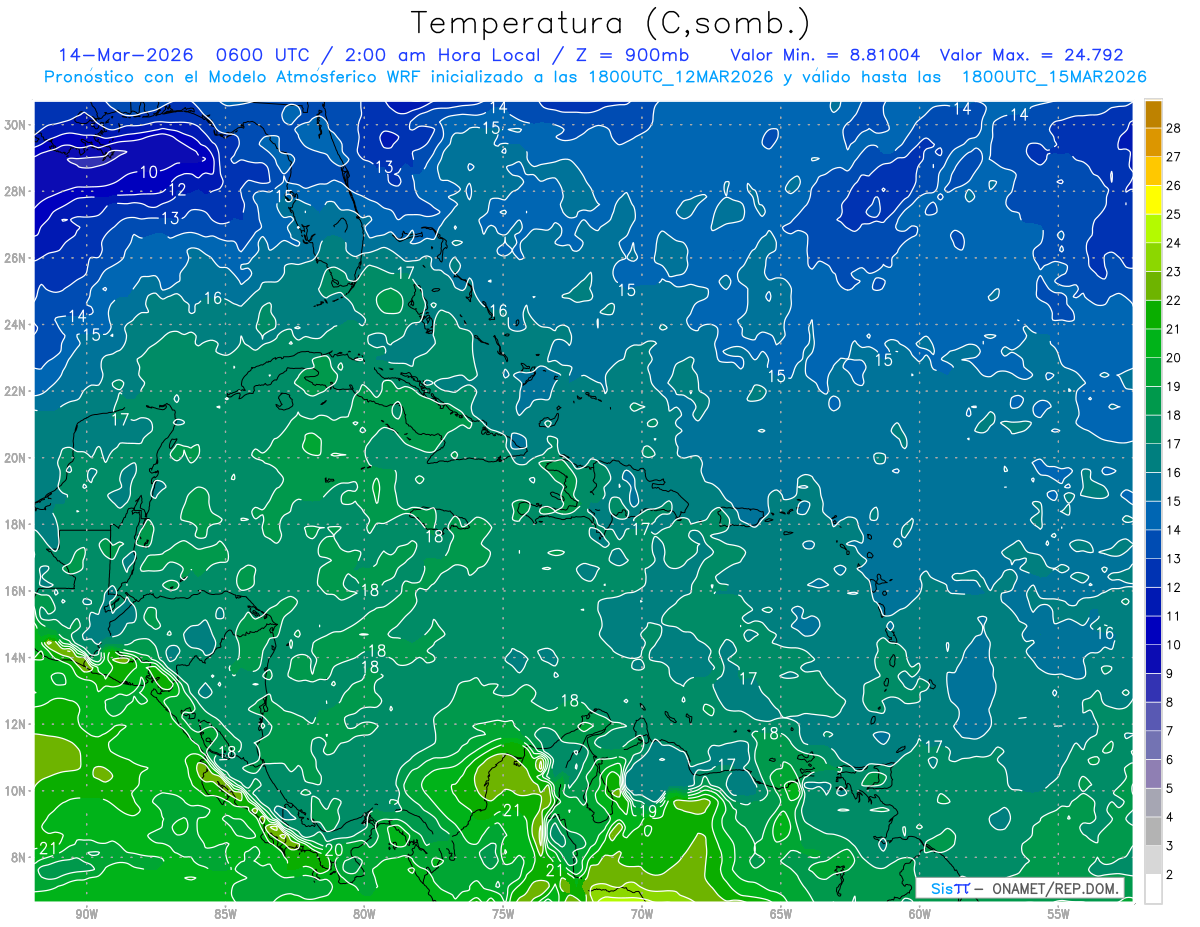Screen dimensions: 1200x927
Task: Click the contour label "19" on the map
Action: (648, 811)
